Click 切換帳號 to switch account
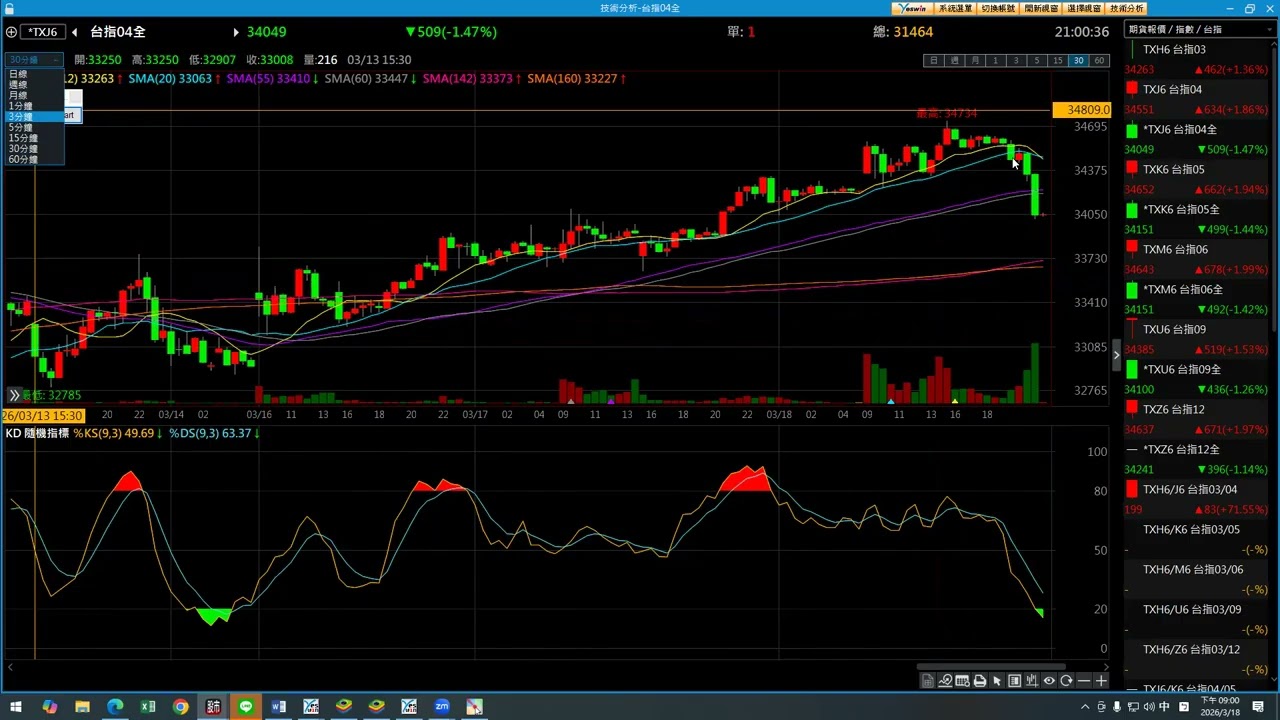This screenshot has height=720, width=1280. pos(997,8)
